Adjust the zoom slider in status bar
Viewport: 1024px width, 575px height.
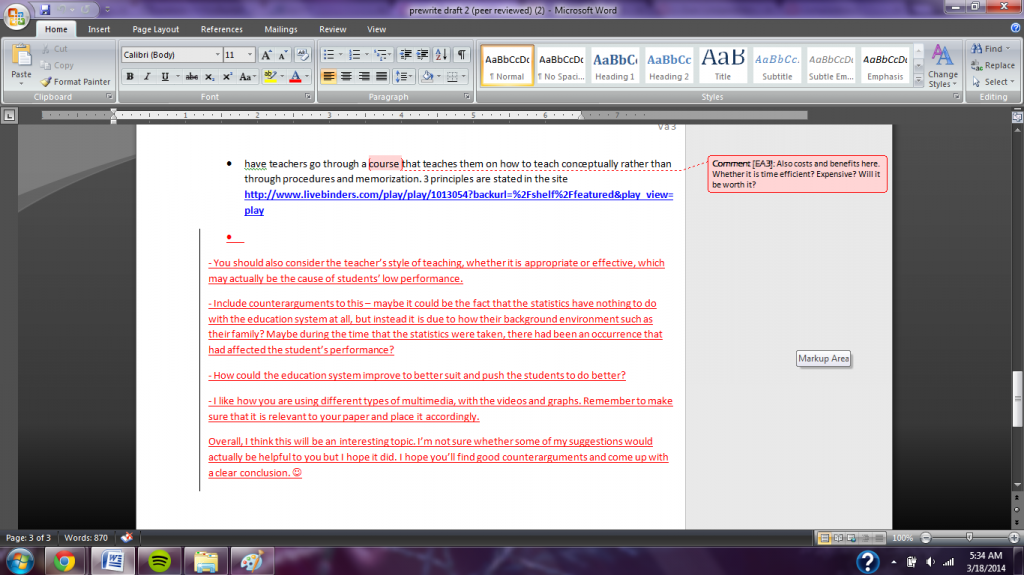pyautogui.click(x=969, y=537)
